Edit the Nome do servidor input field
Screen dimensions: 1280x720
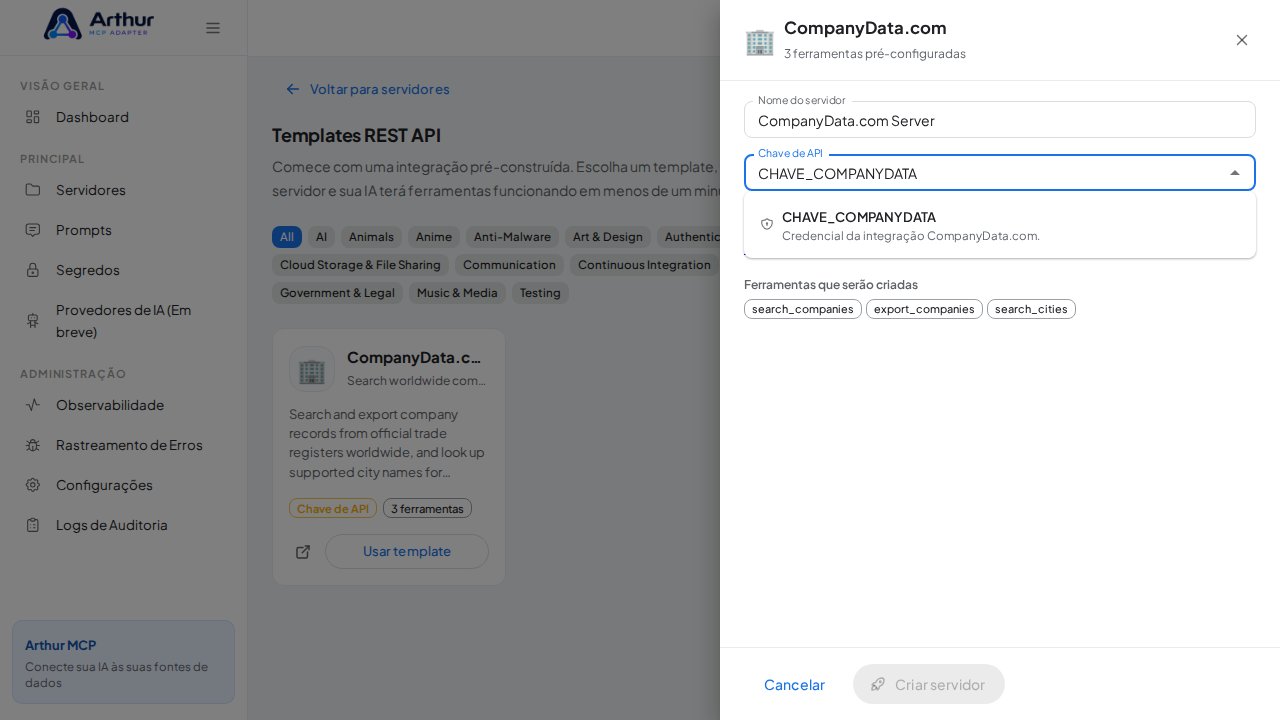click(x=1000, y=120)
